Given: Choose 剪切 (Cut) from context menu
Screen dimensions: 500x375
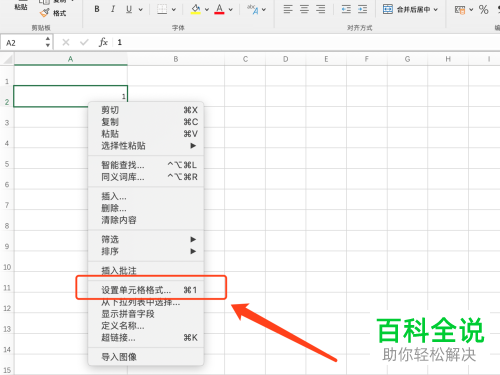Looking at the screenshot, I should click(x=146, y=110).
